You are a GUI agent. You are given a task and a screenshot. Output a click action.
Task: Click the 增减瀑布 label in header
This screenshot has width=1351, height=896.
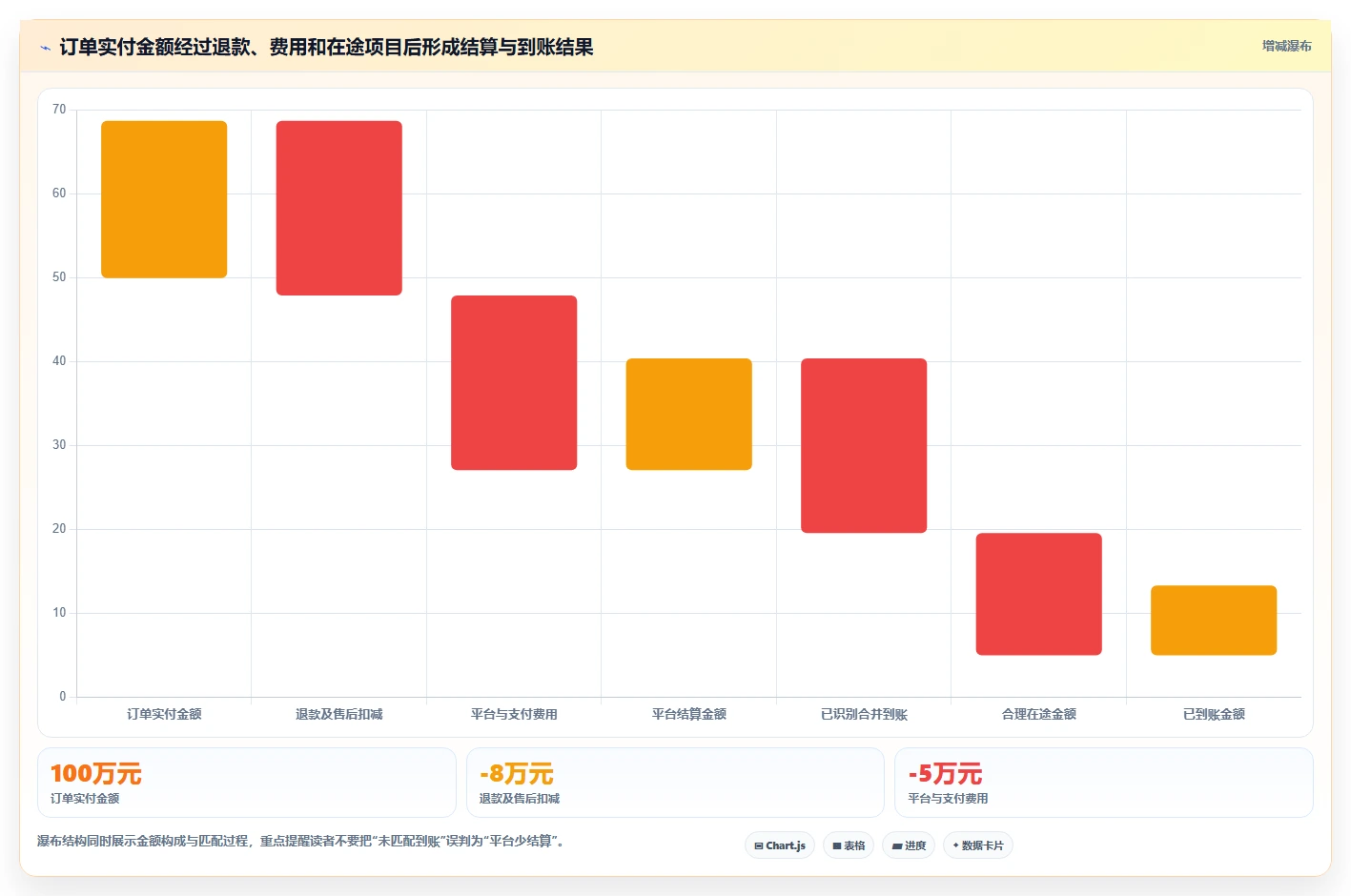[1286, 46]
